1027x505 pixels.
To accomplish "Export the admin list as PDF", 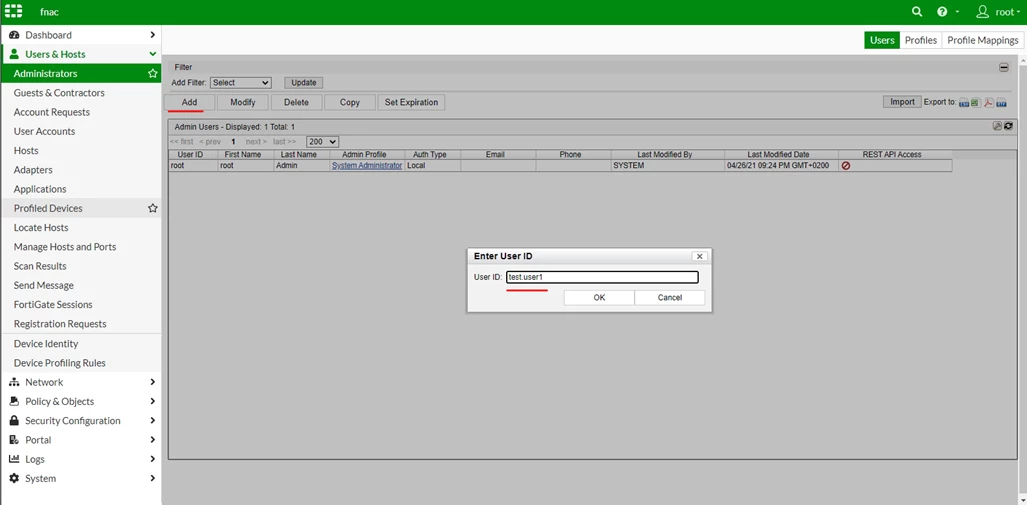I will (x=989, y=103).
